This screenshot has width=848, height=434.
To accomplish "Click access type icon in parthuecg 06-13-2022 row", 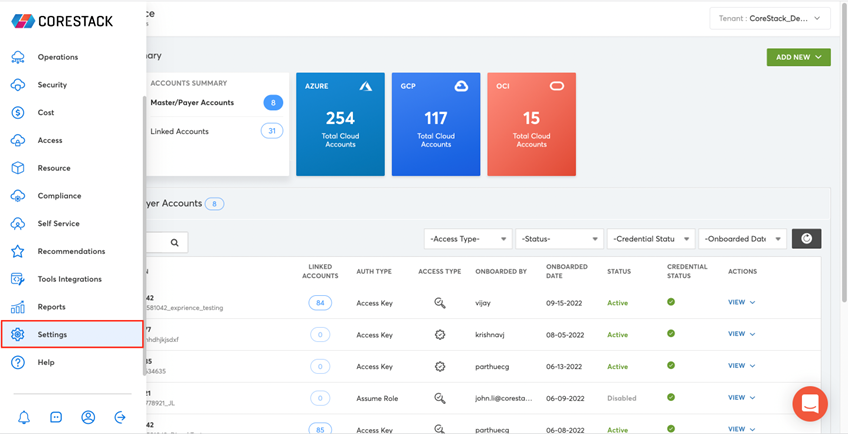I will [x=440, y=366].
